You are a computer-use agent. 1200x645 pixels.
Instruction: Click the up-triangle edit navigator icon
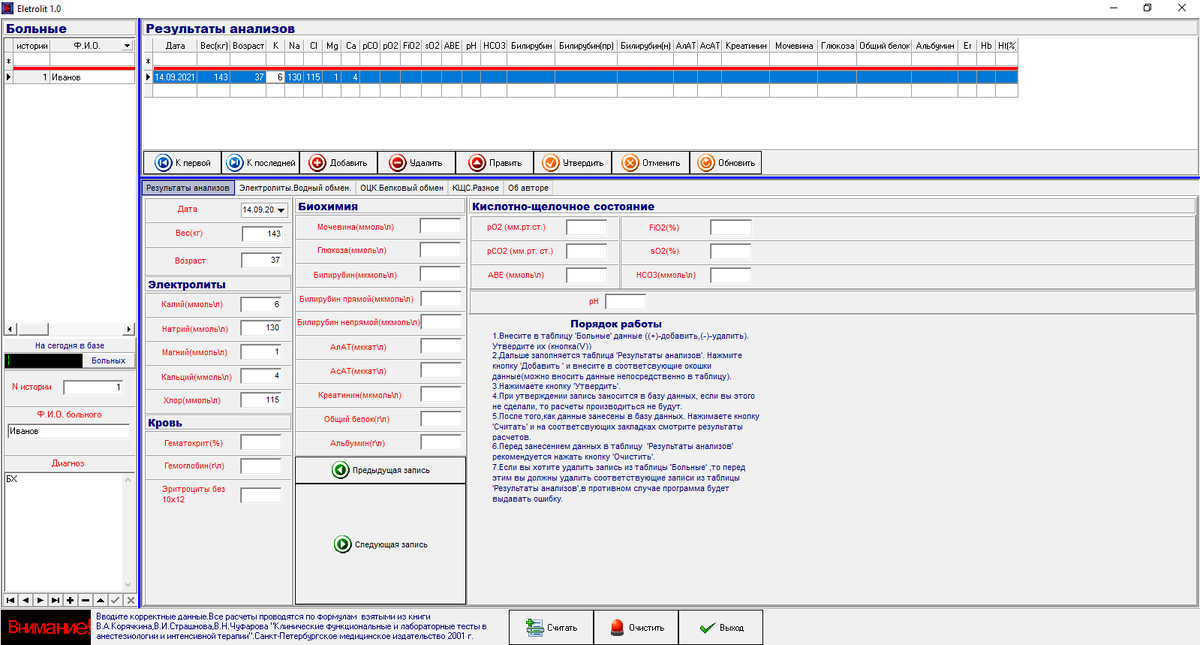pos(100,599)
